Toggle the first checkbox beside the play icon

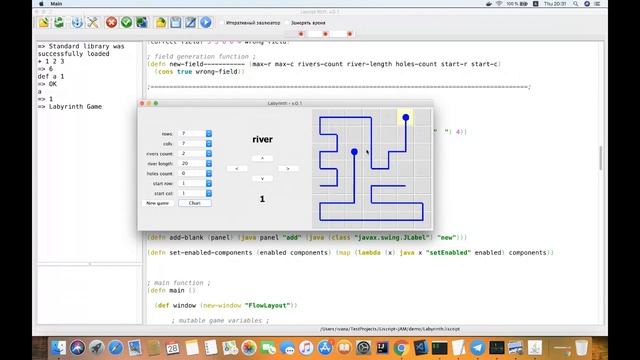pyautogui.click(x=222, y=23)
